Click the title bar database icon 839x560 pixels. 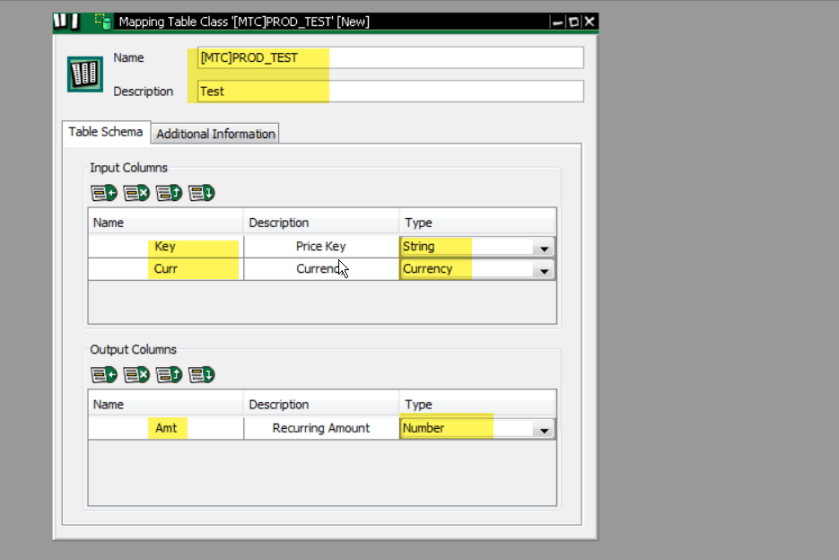103,21
